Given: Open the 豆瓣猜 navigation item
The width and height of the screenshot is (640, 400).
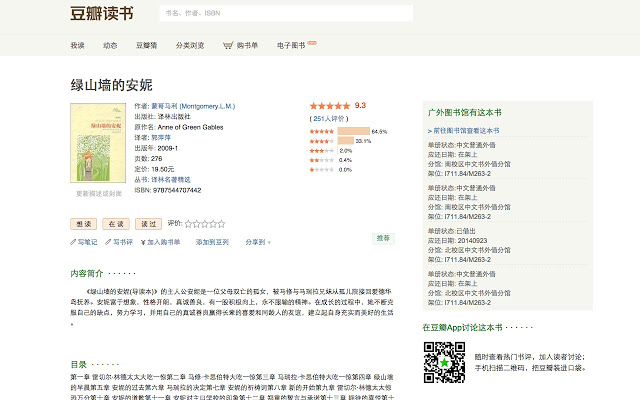Looking at the screenshot, I should pos(147,45).
